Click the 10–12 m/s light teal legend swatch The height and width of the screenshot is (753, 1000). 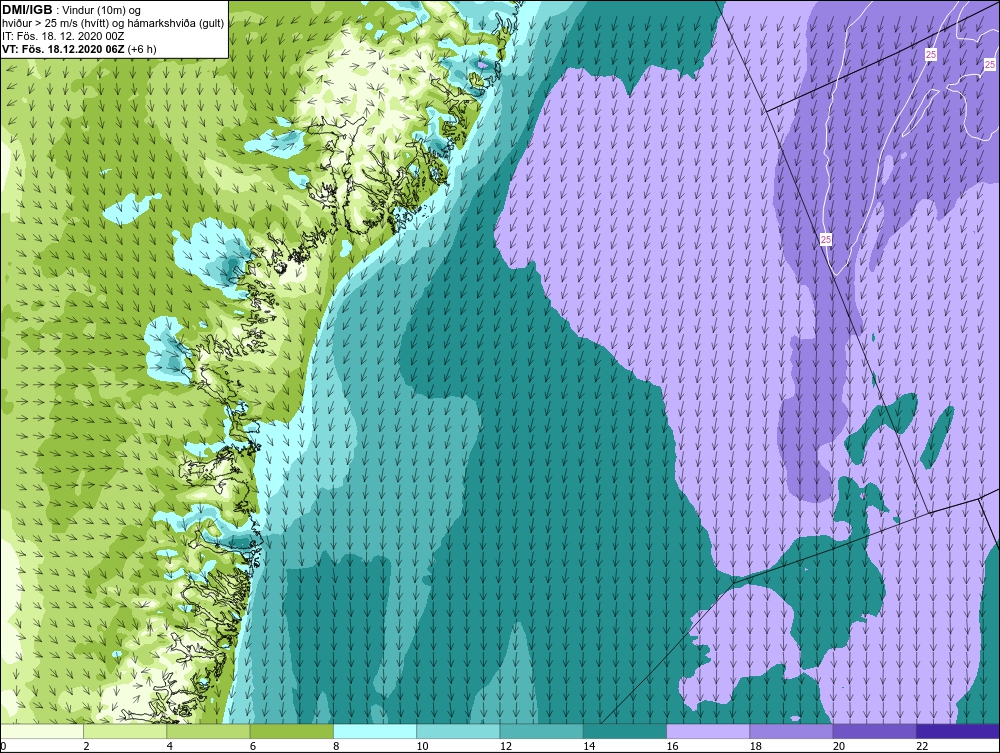point(458,731)
